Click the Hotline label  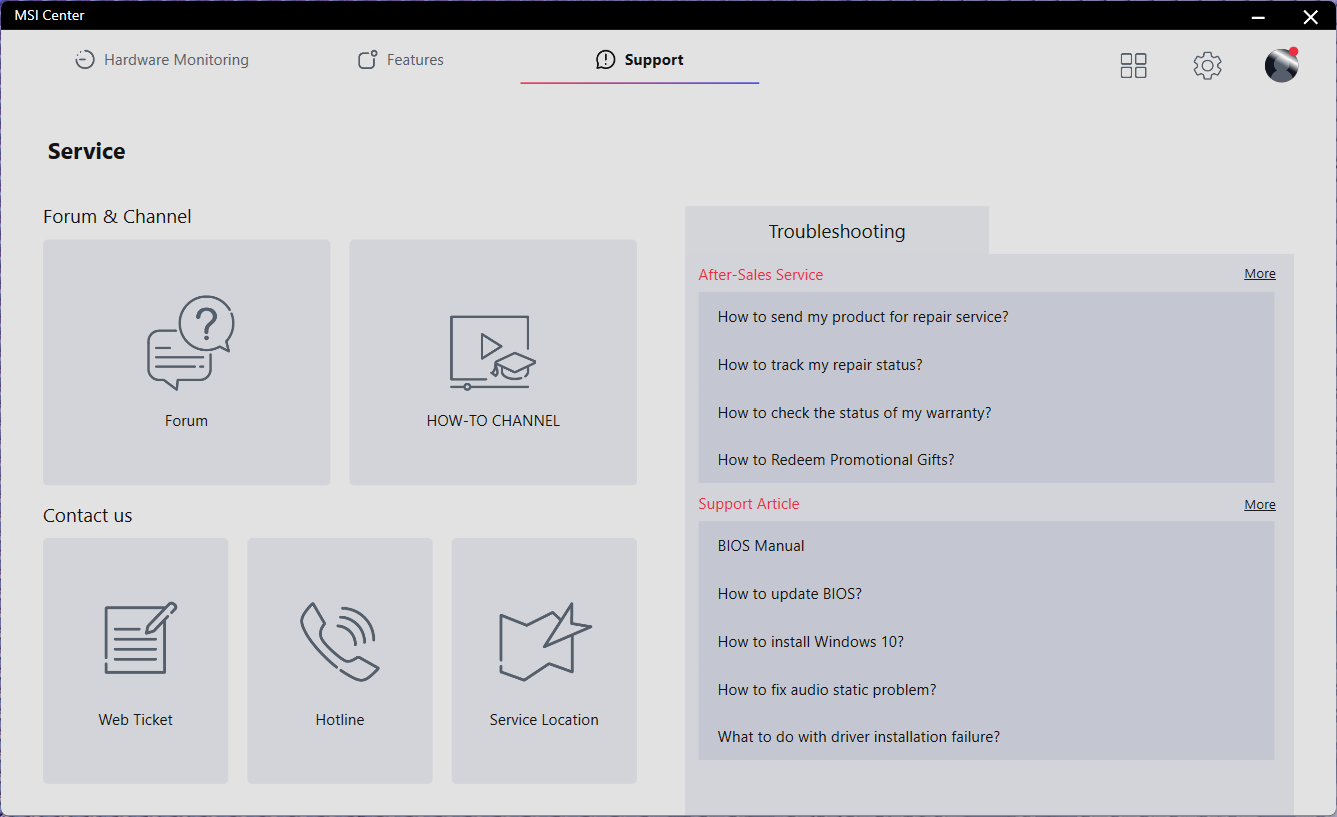(340, 720)
